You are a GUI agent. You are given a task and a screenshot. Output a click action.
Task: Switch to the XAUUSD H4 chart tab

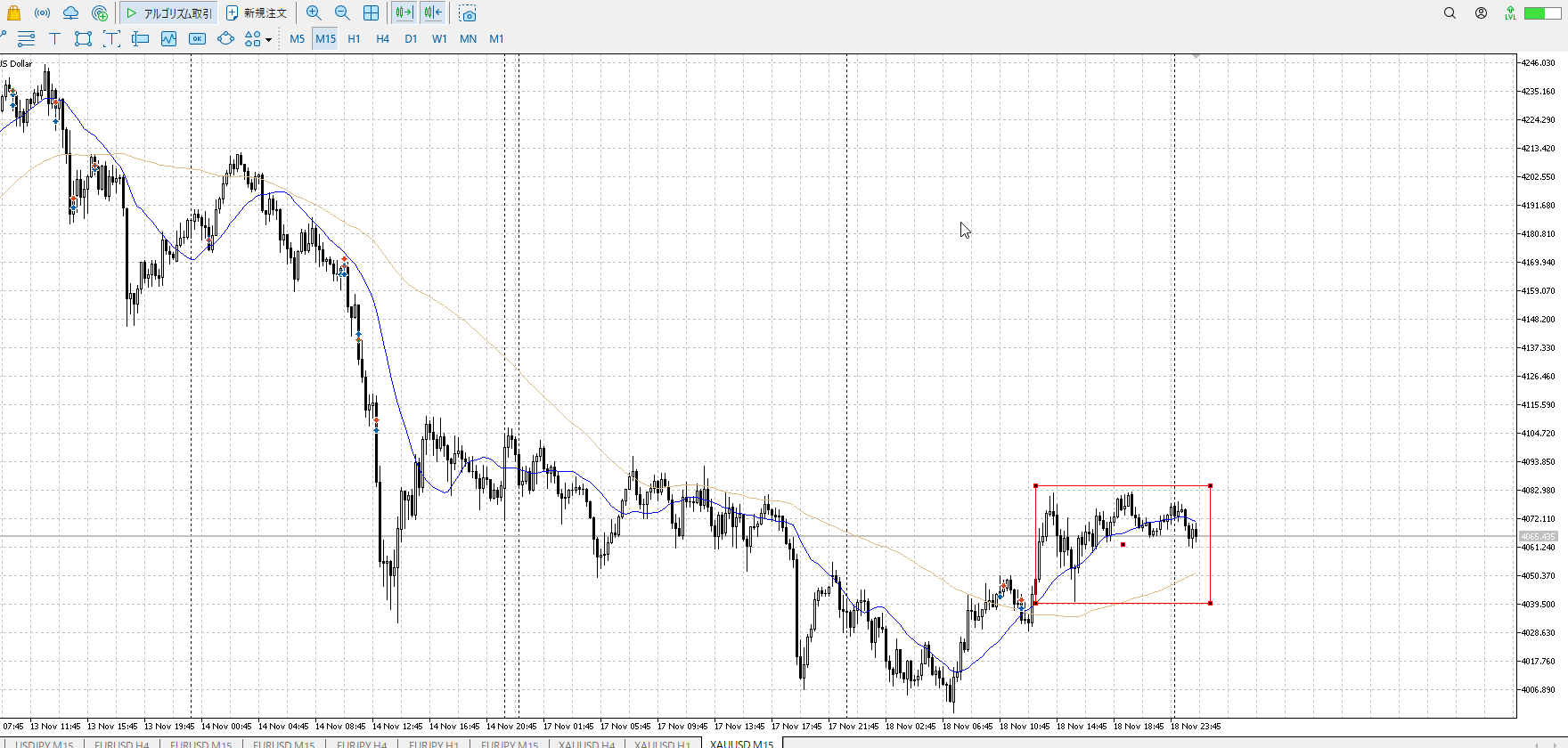[x=586, y=744]
